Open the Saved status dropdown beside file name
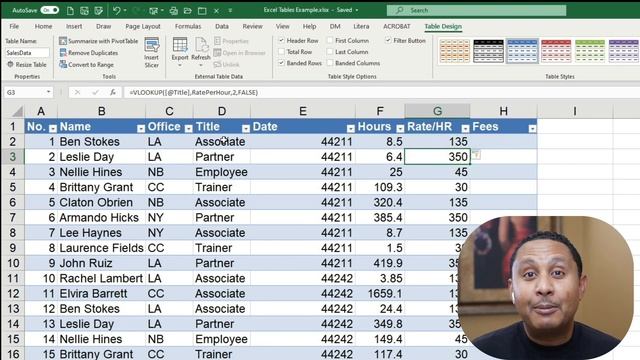This screenshot has height=360, width=640. tap(357, 10)
